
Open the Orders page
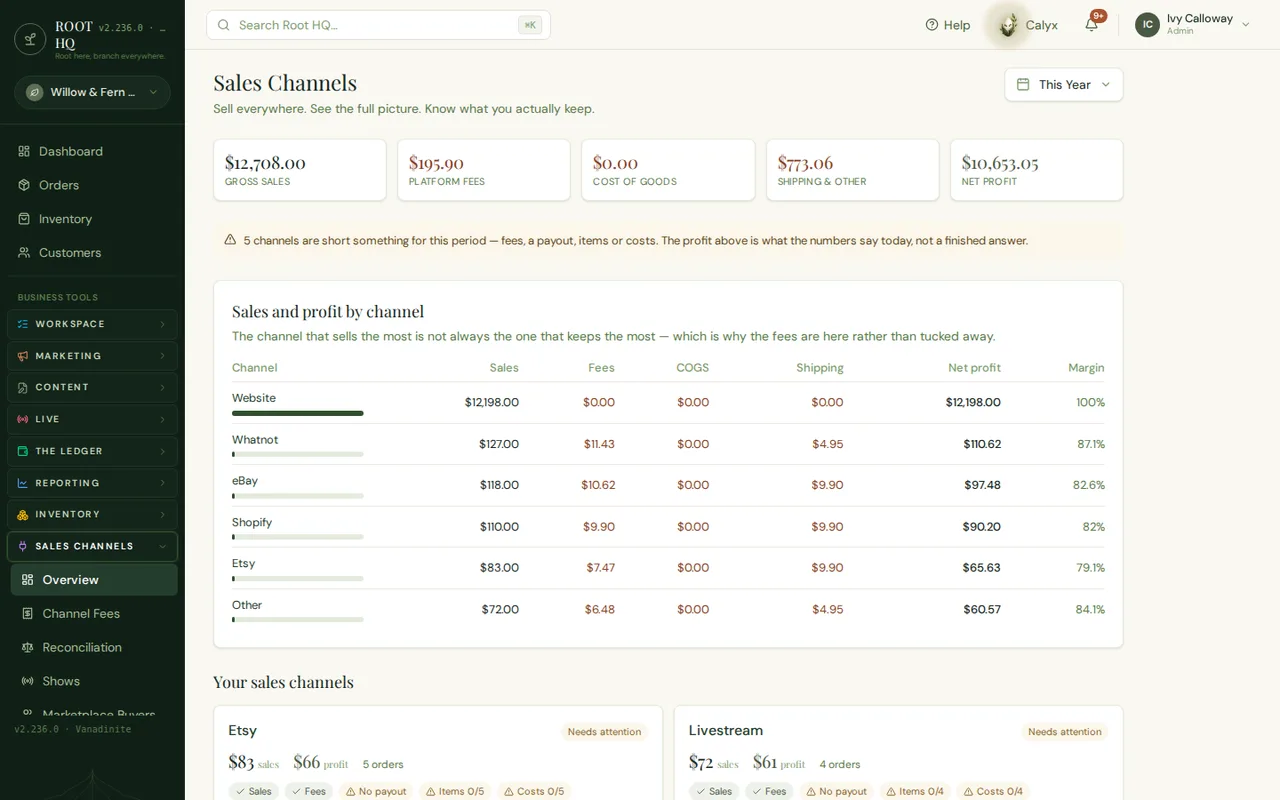point(92,185)
